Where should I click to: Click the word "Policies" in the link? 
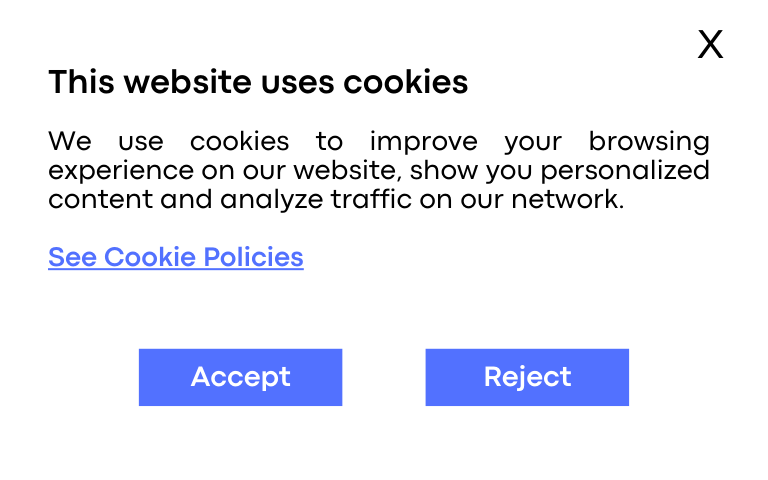point(253,257)
